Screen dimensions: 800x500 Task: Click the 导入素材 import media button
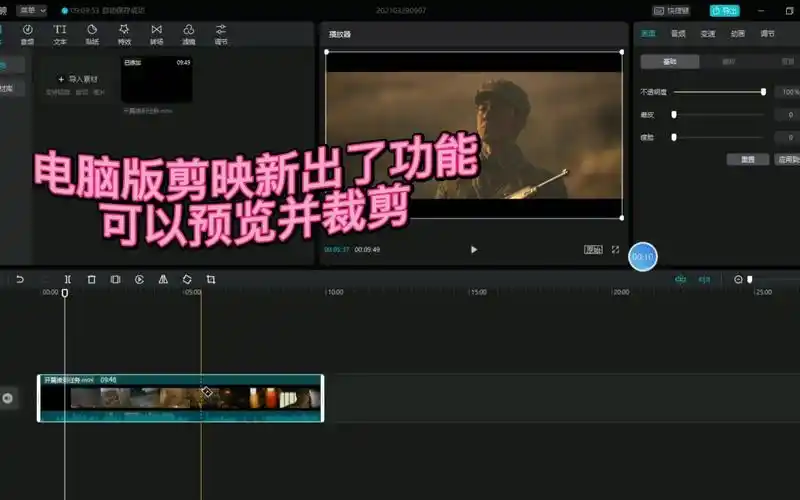78,80
